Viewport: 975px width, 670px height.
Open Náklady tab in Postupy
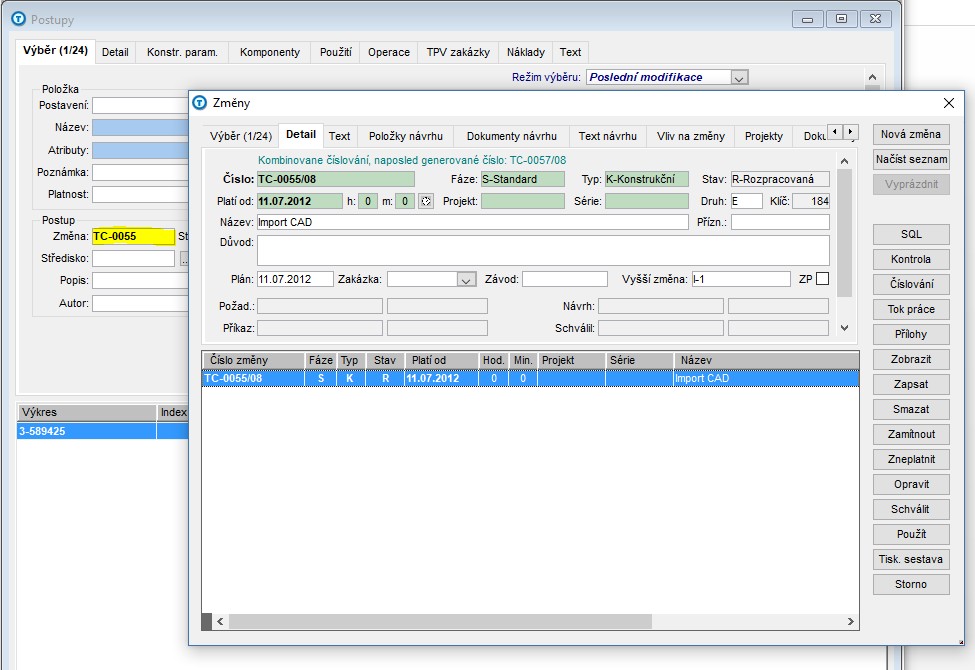click(x=525, y=52)
